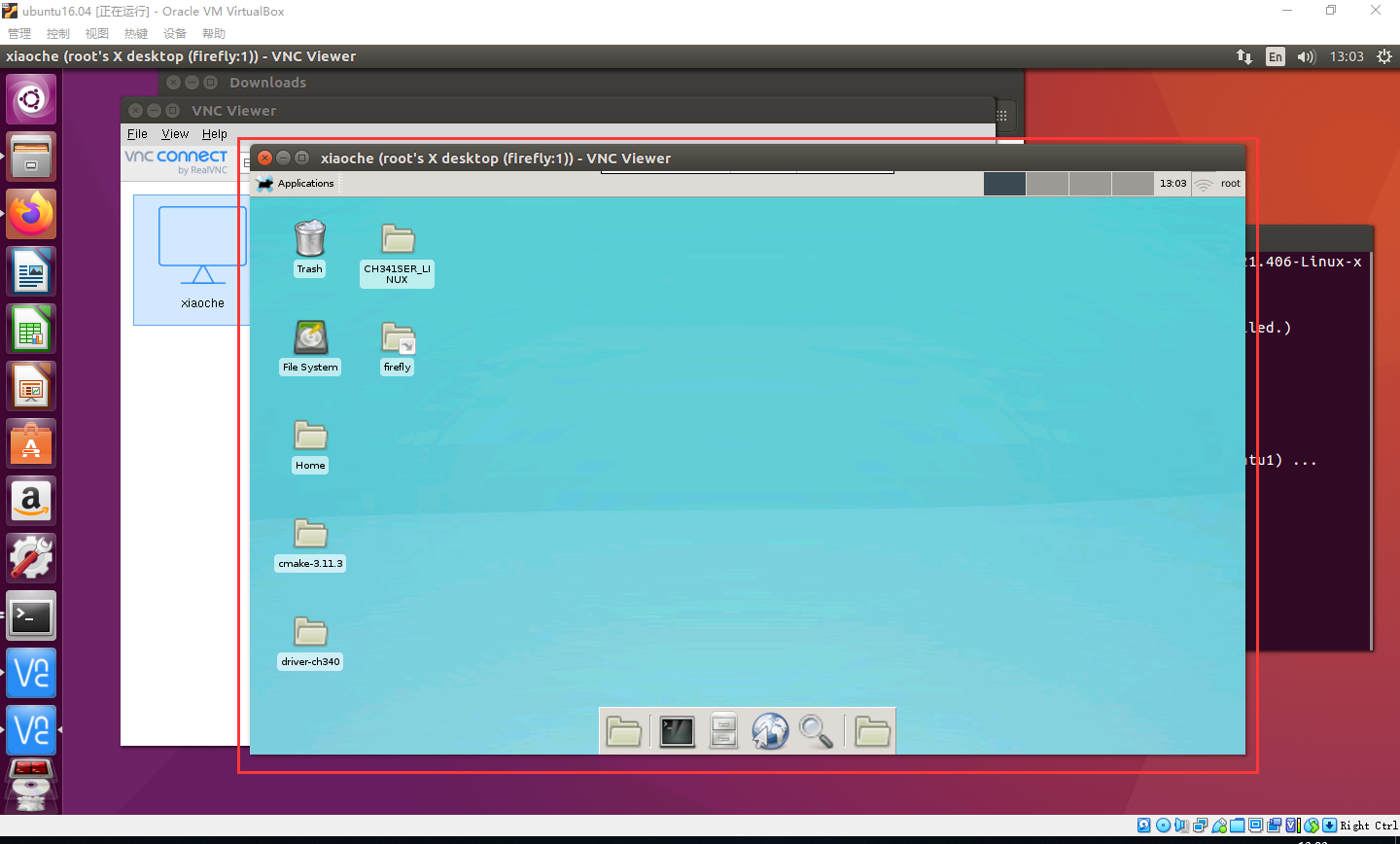
Task: Click the root username on the remote panel
Action: [x=1230, y=183]
